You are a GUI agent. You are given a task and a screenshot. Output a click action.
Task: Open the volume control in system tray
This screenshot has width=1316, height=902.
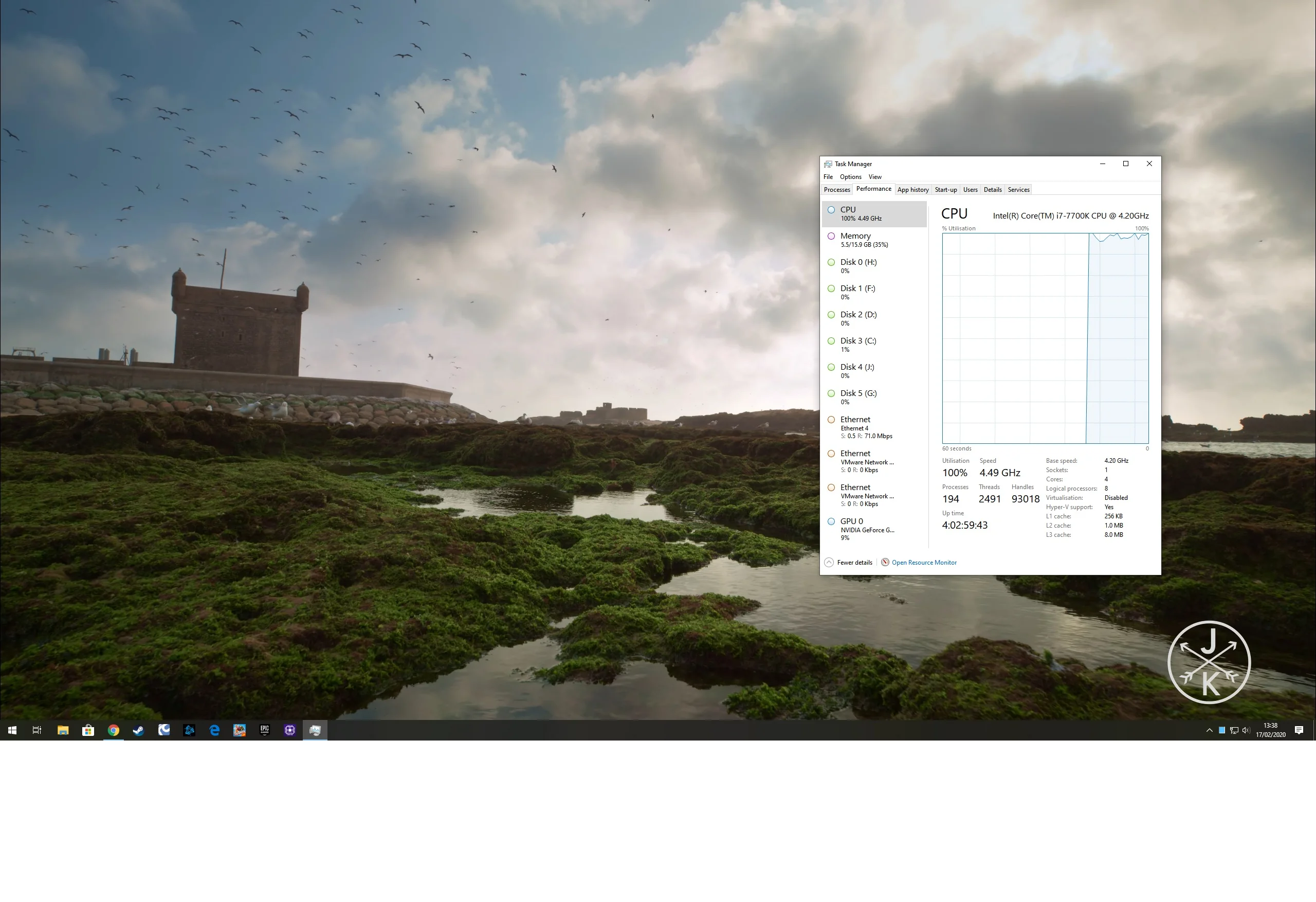click(x=1246, y=730)
